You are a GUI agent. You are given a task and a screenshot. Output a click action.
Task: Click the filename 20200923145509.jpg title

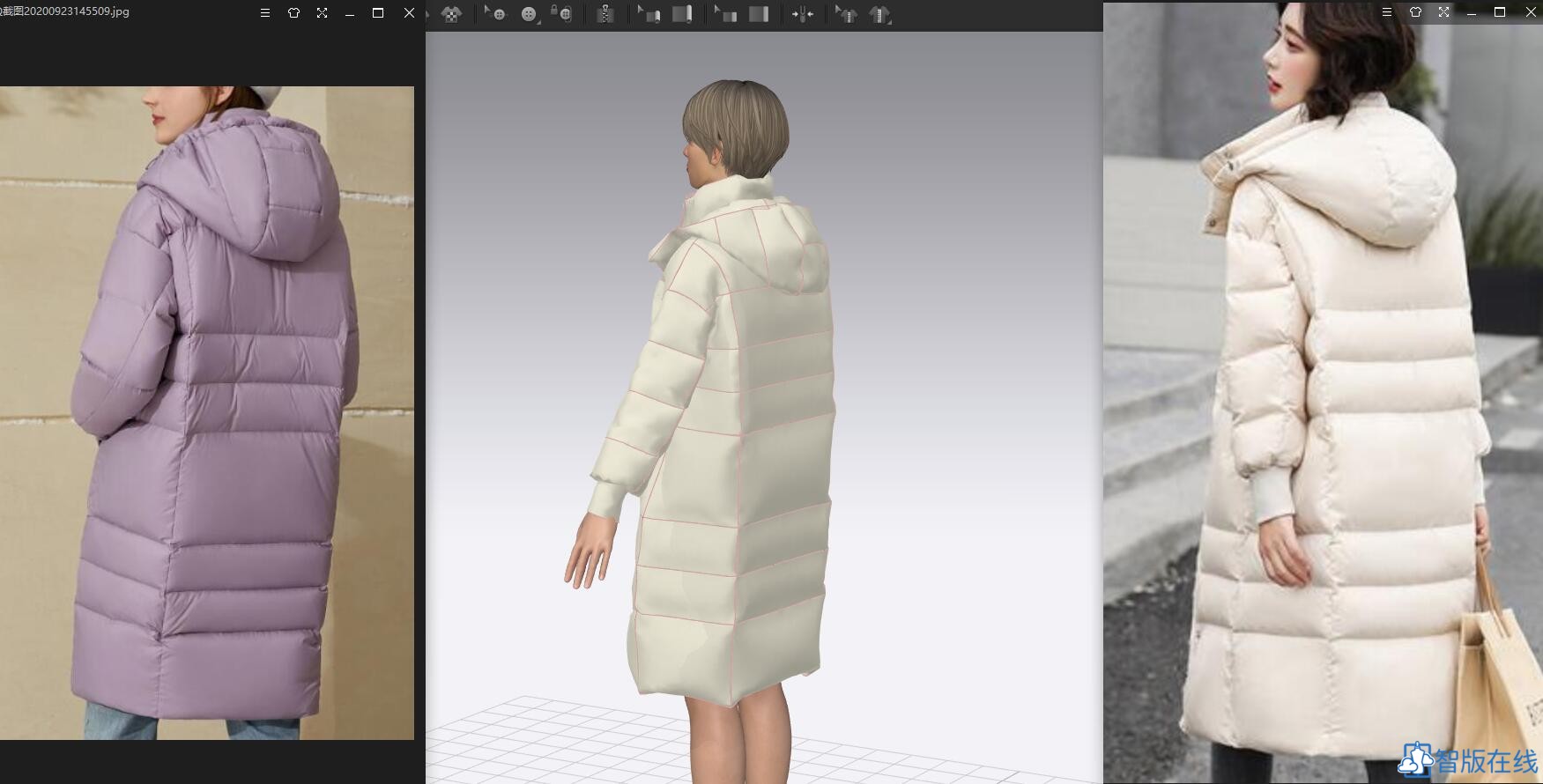[x=65, y=11]
